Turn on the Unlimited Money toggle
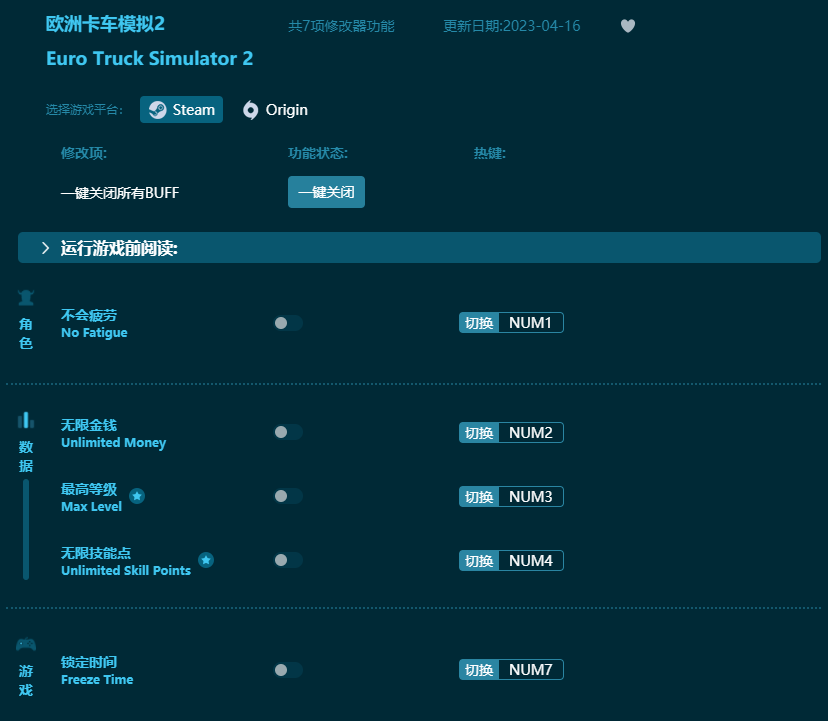This screenshot has width=828, height=721. (288, 432)
